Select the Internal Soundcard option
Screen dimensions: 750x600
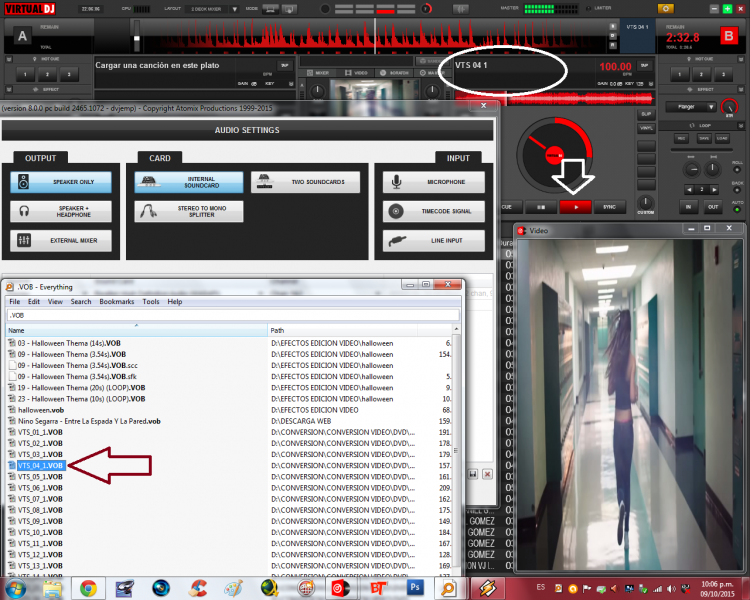[x=188, y=182]
